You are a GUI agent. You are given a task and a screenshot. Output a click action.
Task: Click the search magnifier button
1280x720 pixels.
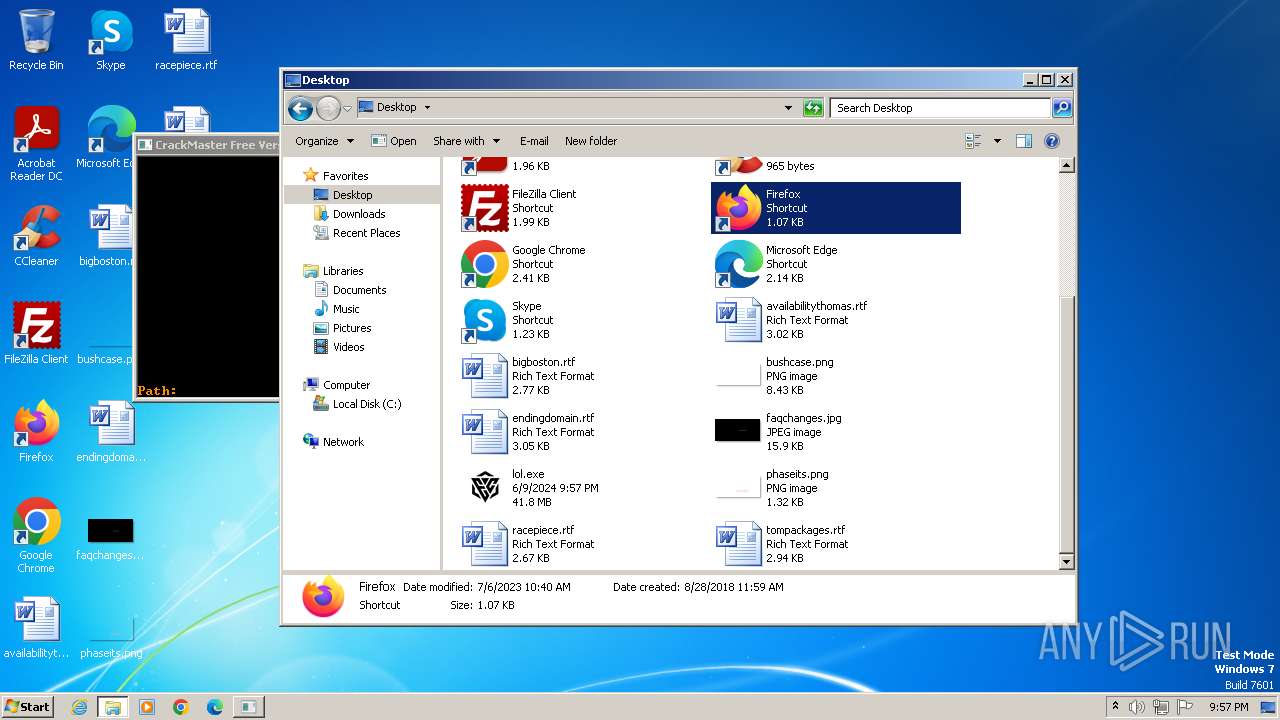tap(1062, 108)
